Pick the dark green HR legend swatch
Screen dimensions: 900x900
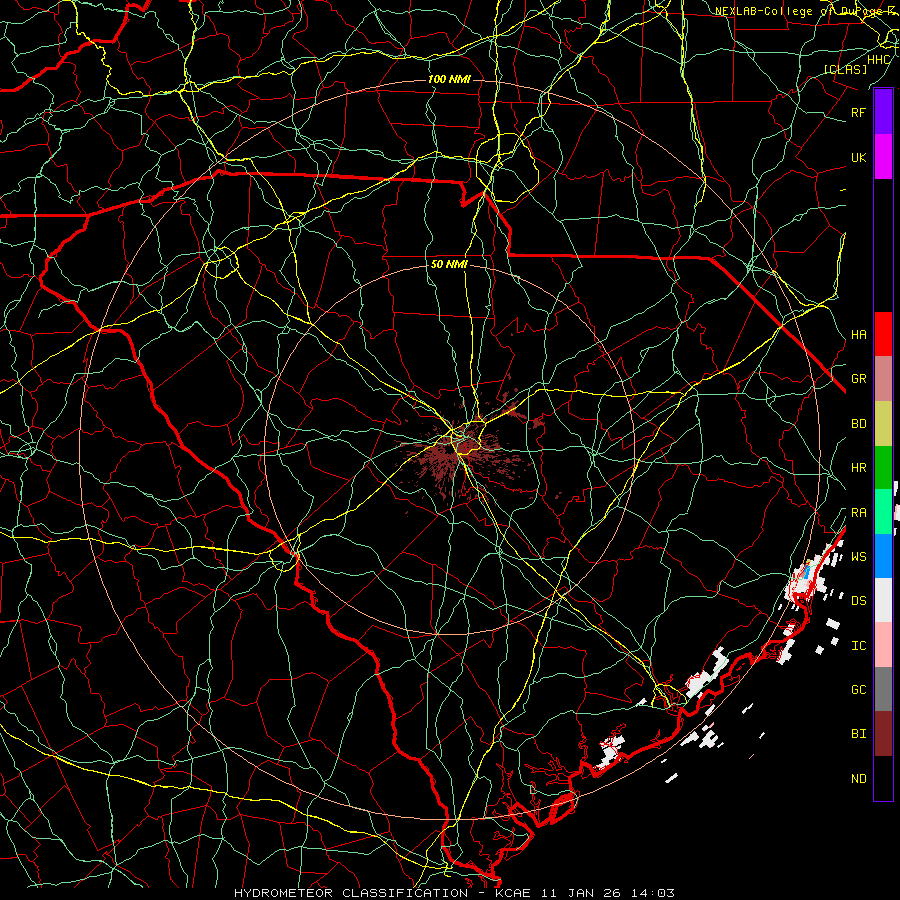click(x=883, y=467)
